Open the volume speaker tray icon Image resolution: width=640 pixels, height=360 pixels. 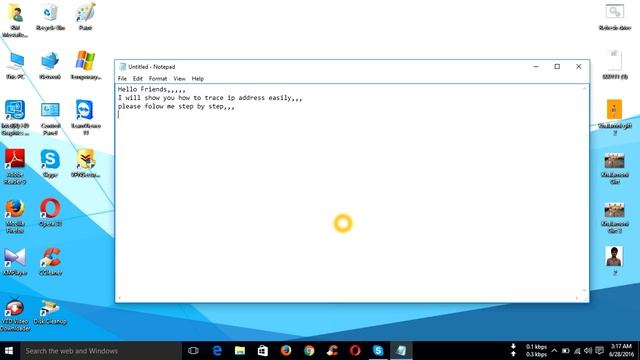pyautogui.click(x=588, y=351)
